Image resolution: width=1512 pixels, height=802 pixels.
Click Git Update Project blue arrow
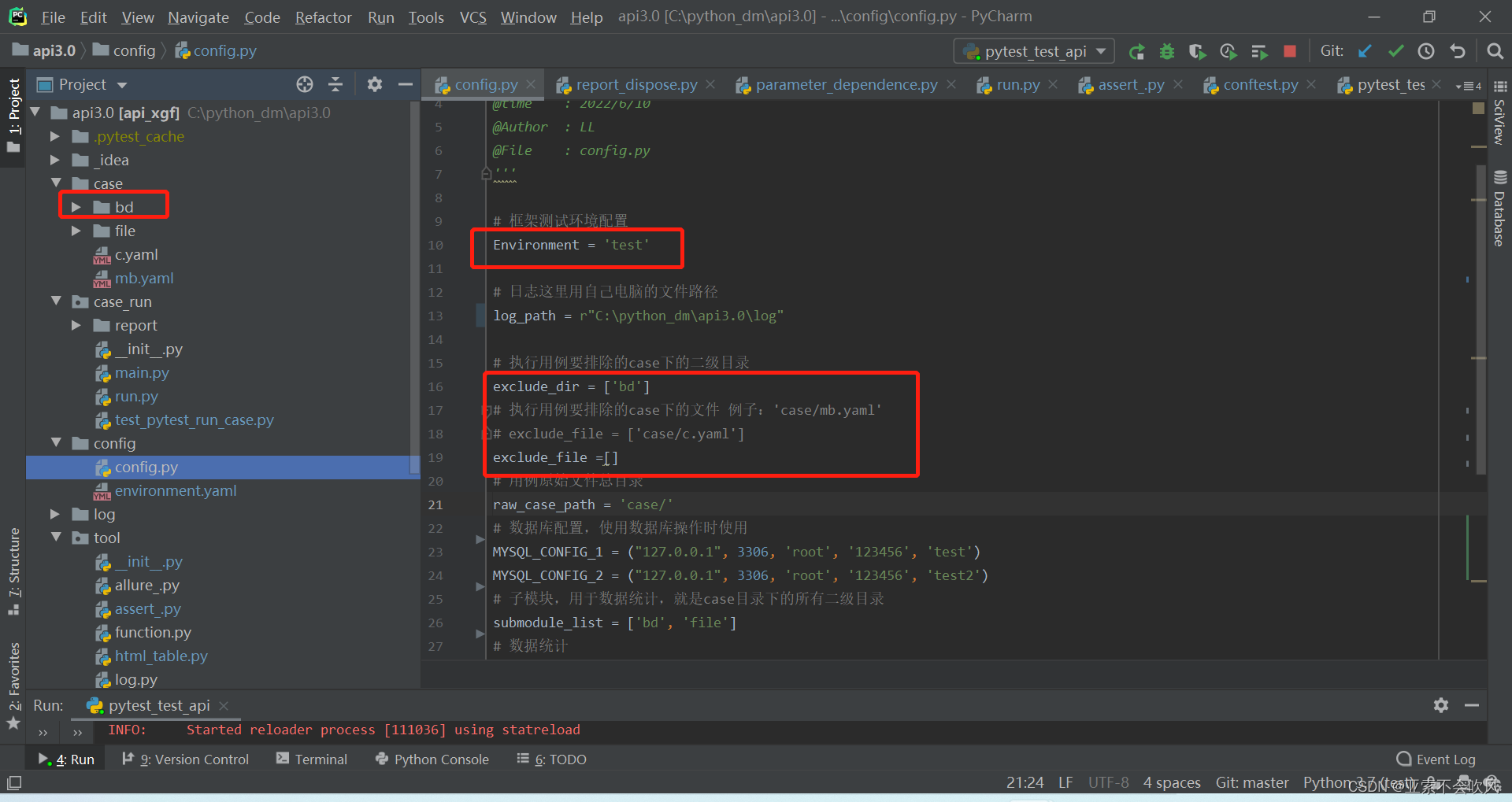click(1365, 51)
